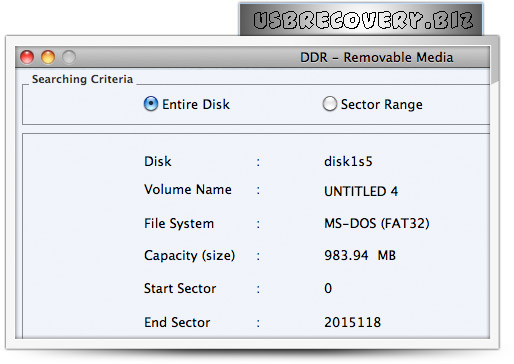Click the Entire Disk option label
Screen dimensions: 514x364
tap(196, 104)
